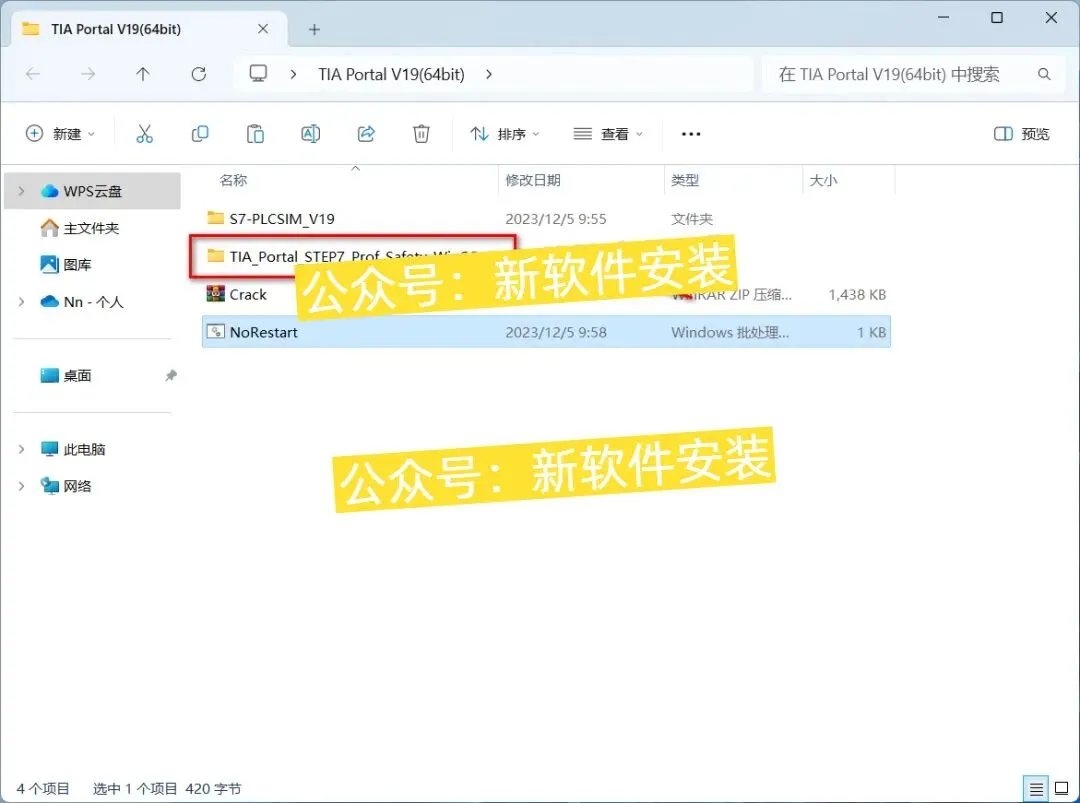Open the 新建 new item dropdown
The height and width of the screenshot is (803, 1080).
(x=61, y=134)
